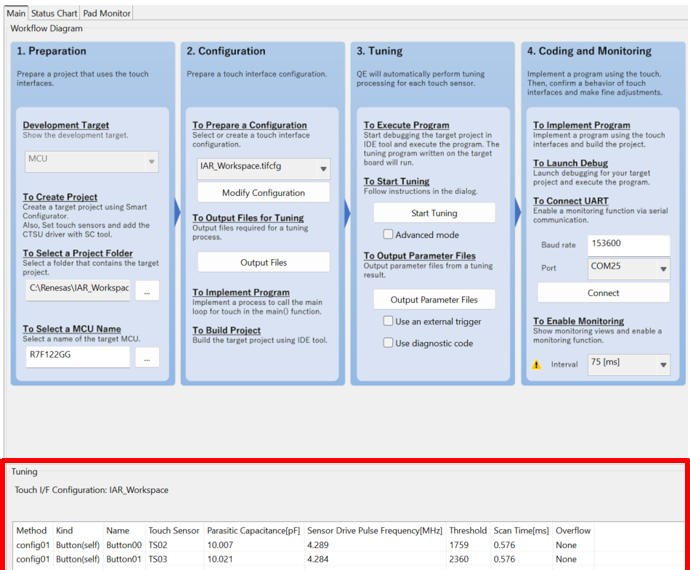Switch to the Status Chart tab
The image size is (690, 570).
point(54,14)
